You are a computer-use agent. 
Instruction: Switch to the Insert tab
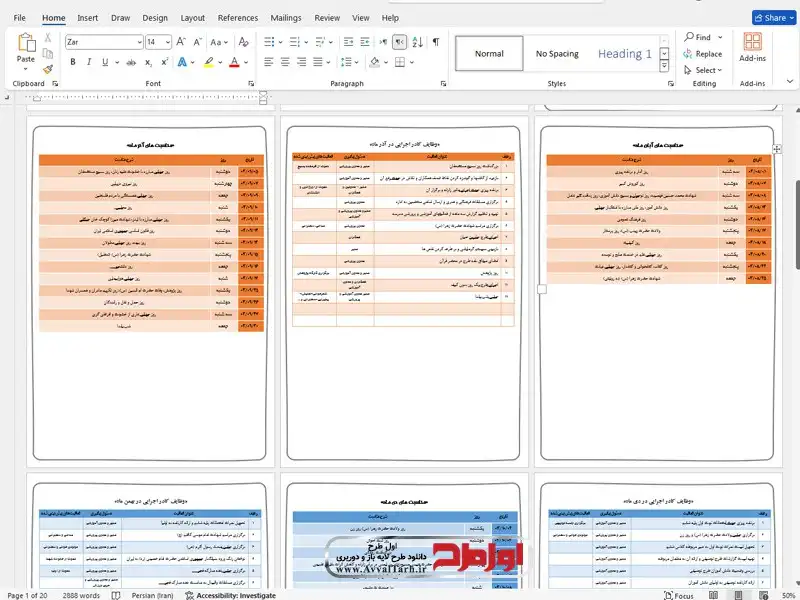(x=87, y=18)
